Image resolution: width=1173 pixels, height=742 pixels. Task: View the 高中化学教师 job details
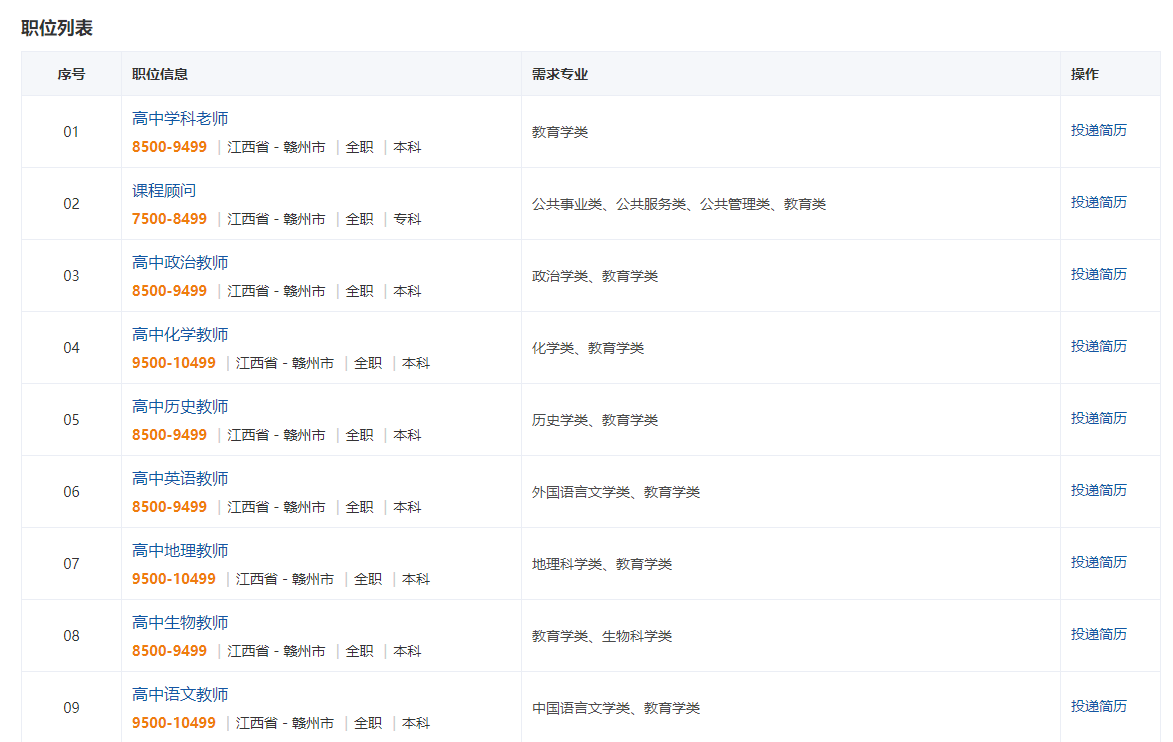(180, 335)
